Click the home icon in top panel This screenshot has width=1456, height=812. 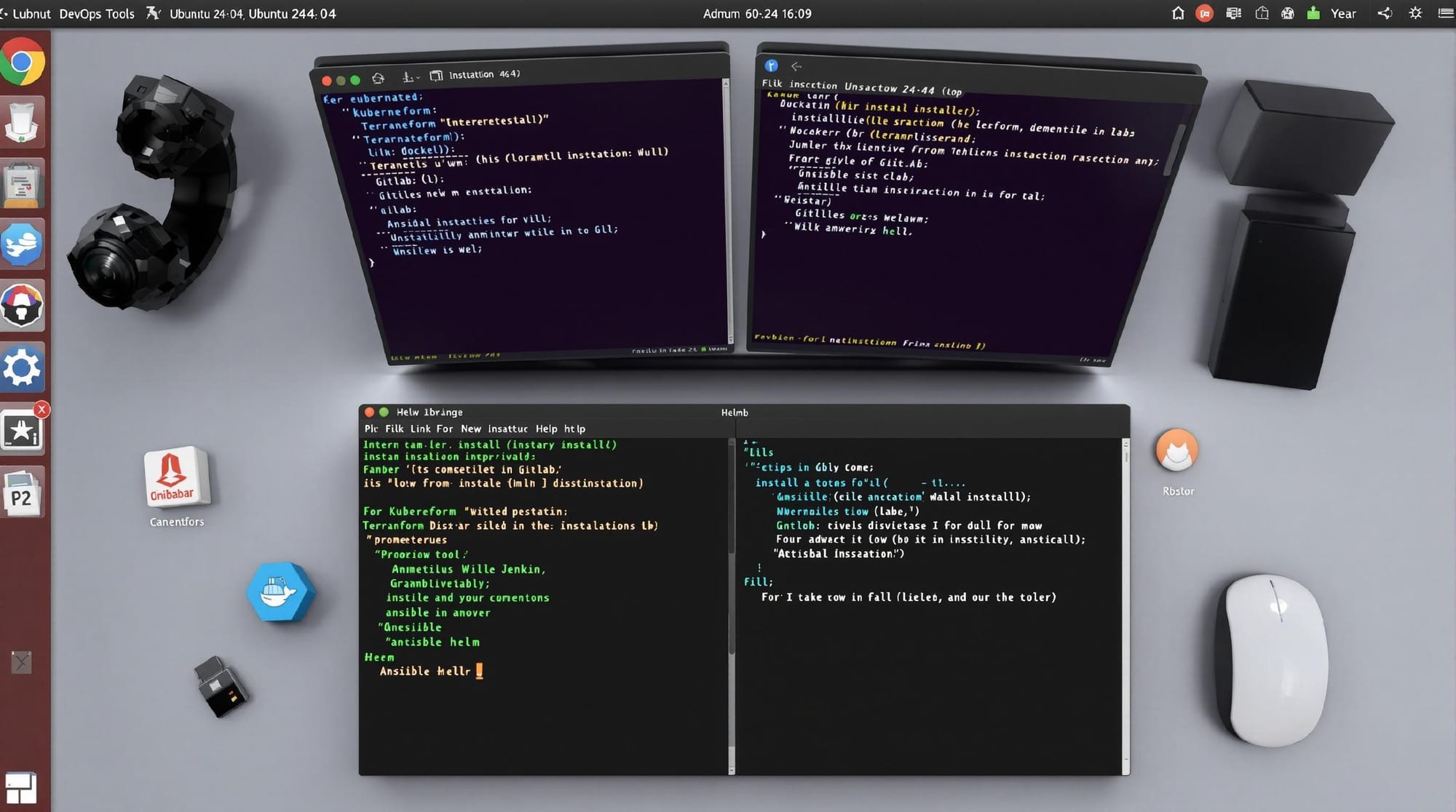tap(1178, 13)
